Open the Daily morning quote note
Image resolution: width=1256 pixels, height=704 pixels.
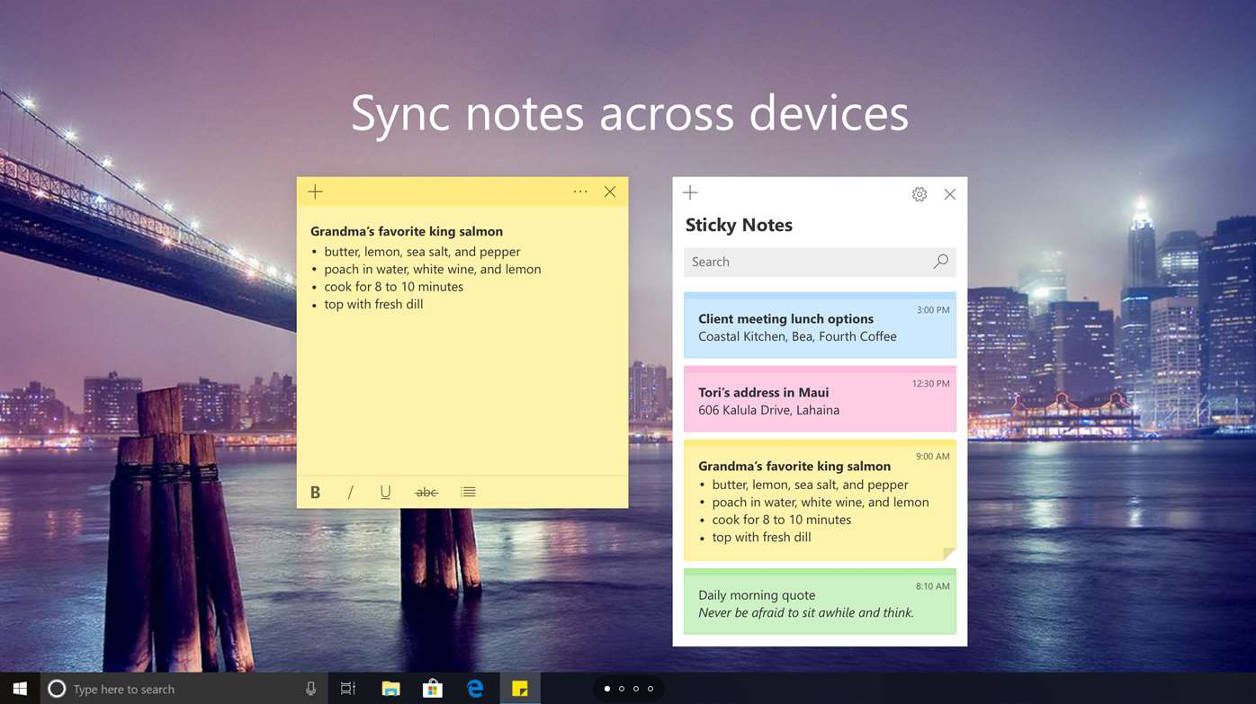coord(820,603)
